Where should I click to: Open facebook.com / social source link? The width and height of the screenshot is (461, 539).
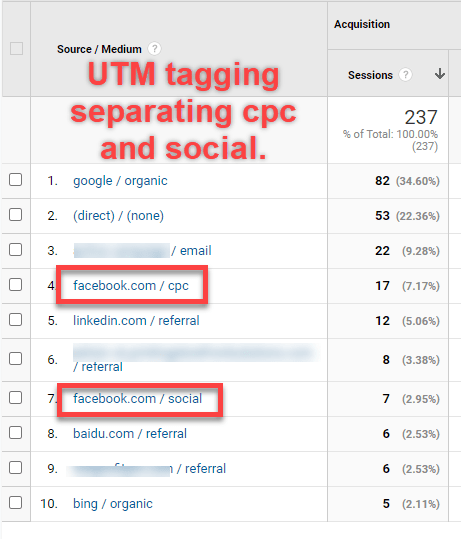coord(138,399)
